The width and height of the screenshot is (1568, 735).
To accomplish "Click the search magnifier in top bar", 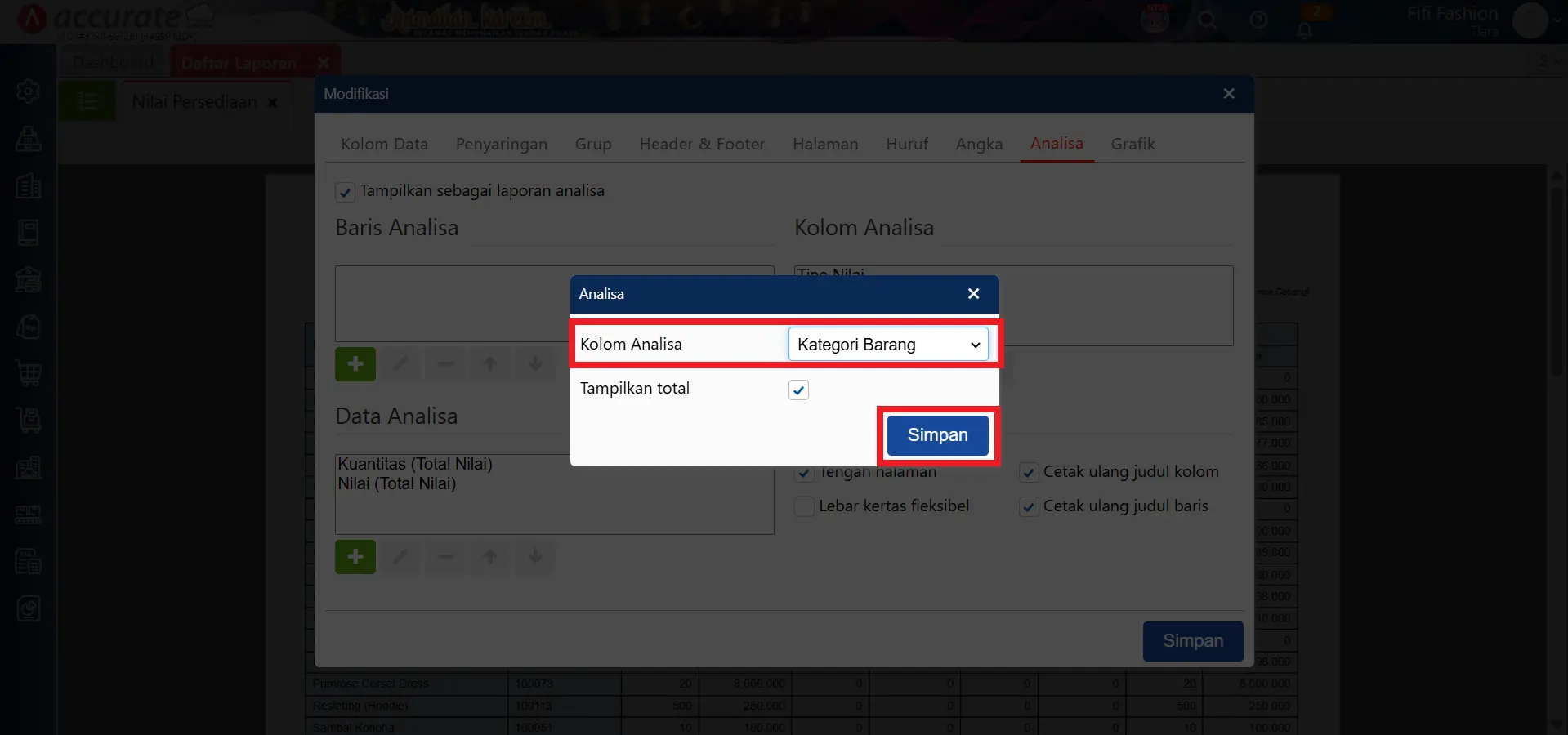I will pos(1207,20).
